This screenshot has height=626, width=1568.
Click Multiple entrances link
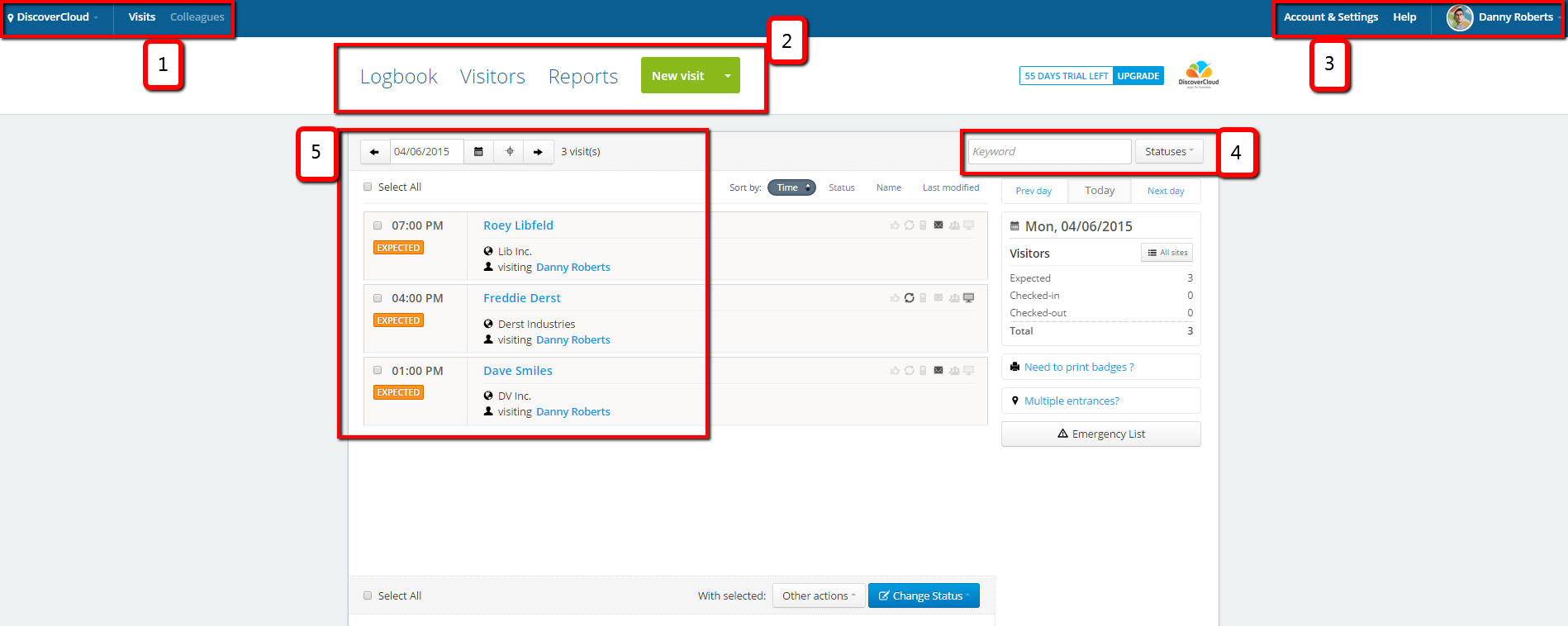pos(1071,401)
